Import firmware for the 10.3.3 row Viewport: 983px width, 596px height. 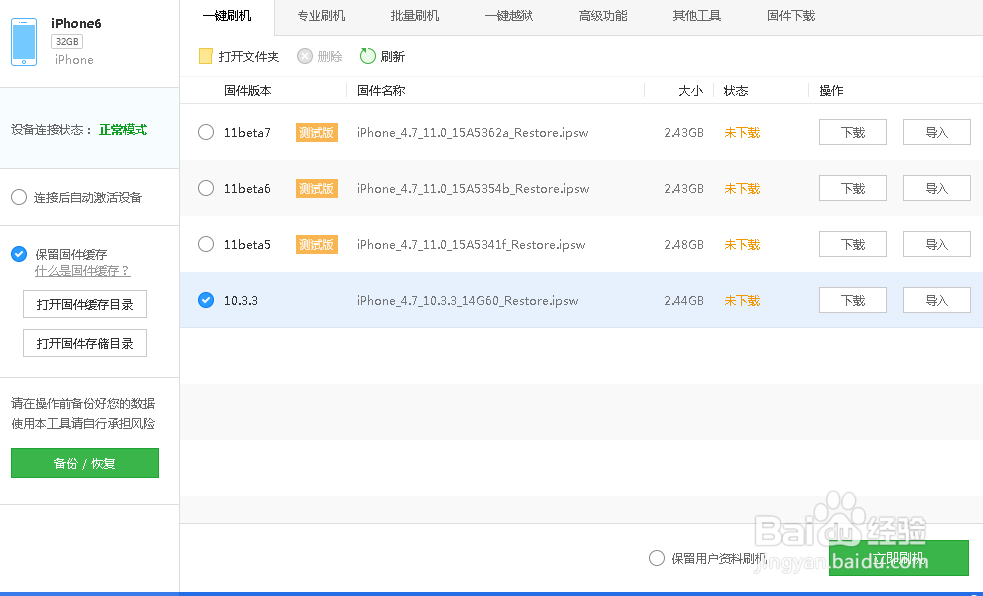click(937, 300)
